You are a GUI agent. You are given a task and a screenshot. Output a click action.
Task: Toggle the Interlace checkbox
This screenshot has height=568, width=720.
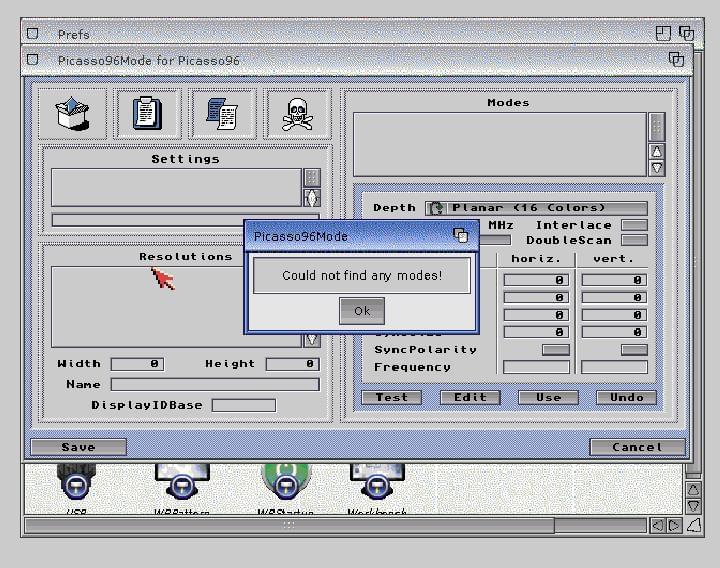pyautogui.click(x=634, y=225)
